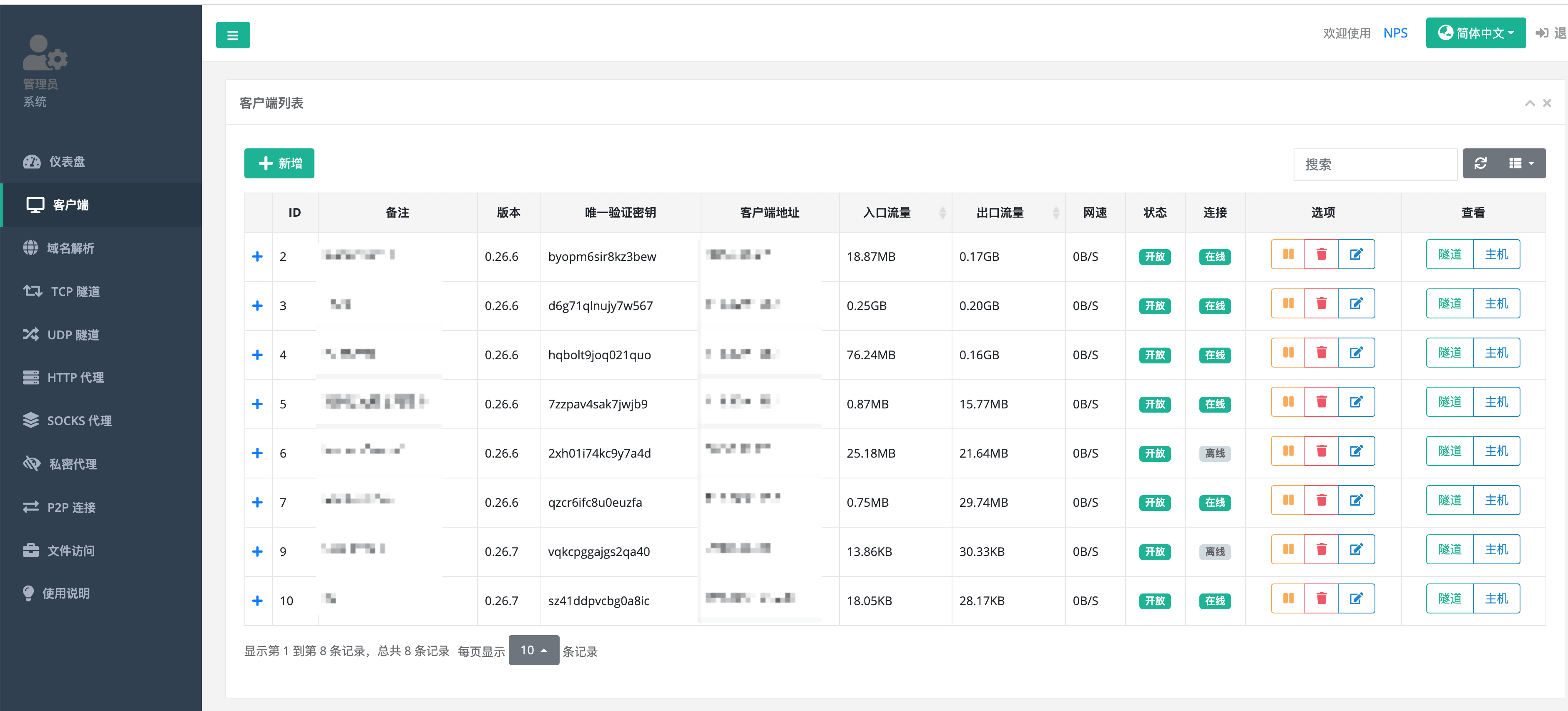Image resolution: width=1568 pixels, height=711 pixels.
Task: Click the logout icon at top right
Action: click(x=1541, y=33)
